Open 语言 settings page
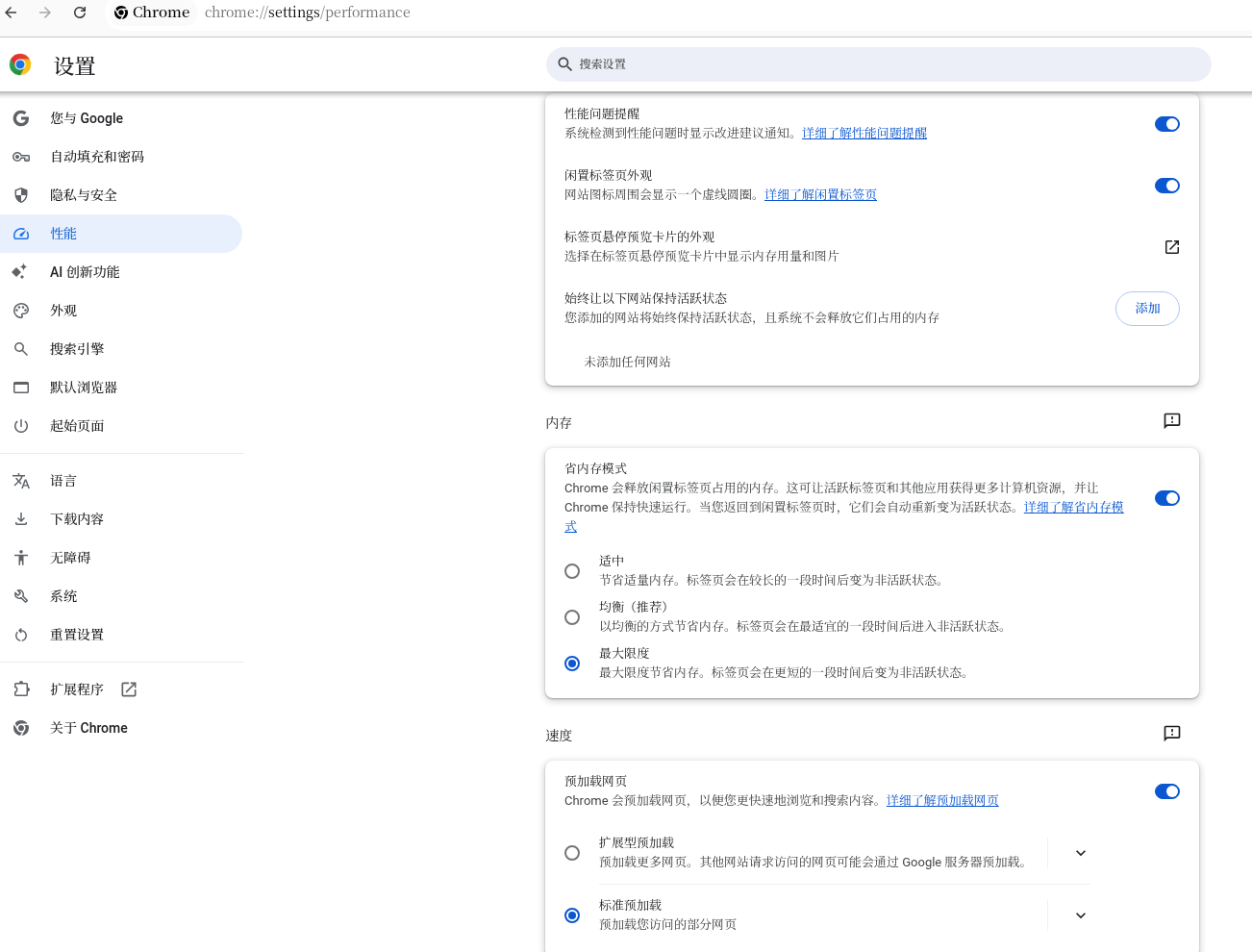The width and height of the screenshot is (1252, 952). coord(121,481)
